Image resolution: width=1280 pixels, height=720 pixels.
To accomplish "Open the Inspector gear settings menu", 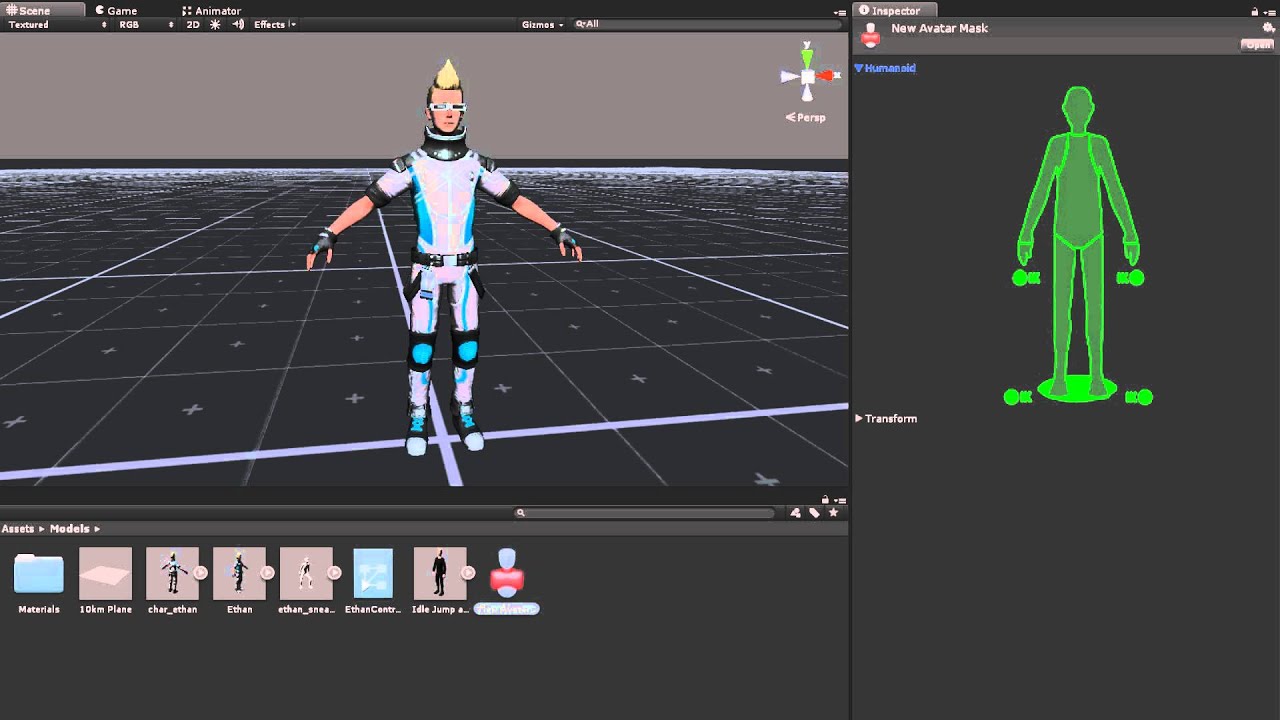I will pyautogui.click(x=1269, y=28).
